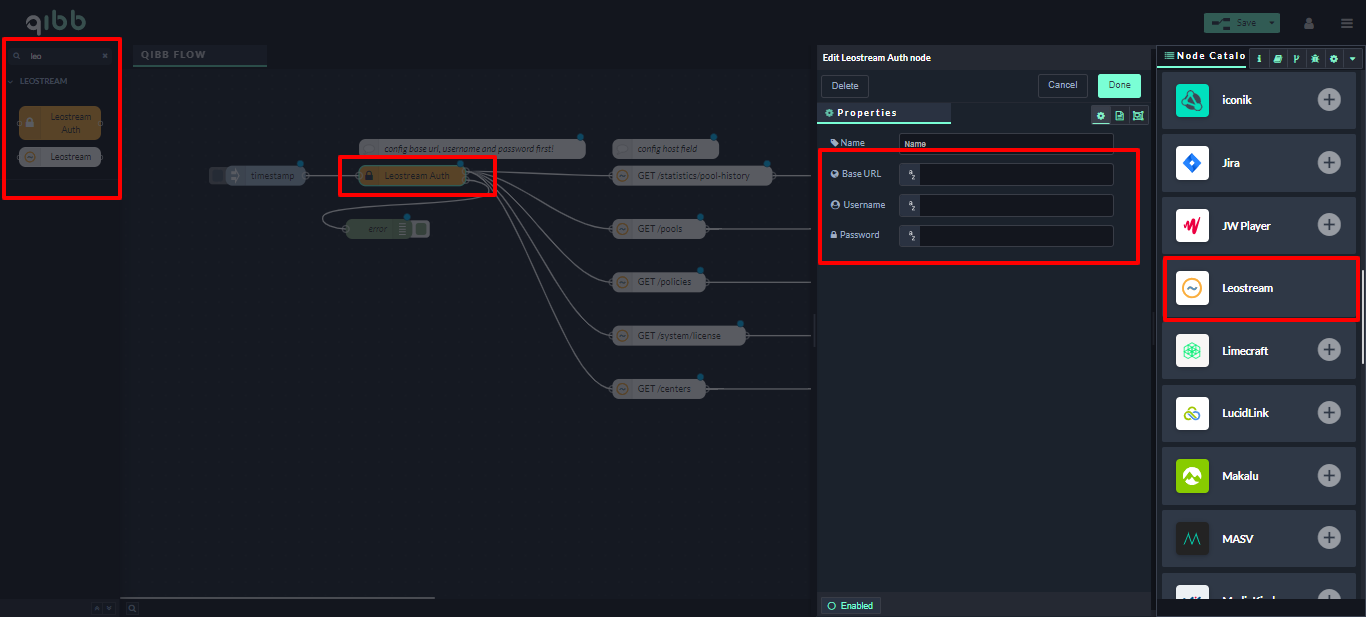1366x617 pixels.
Task: Click the node description document icon
Action: [1119, 116]
